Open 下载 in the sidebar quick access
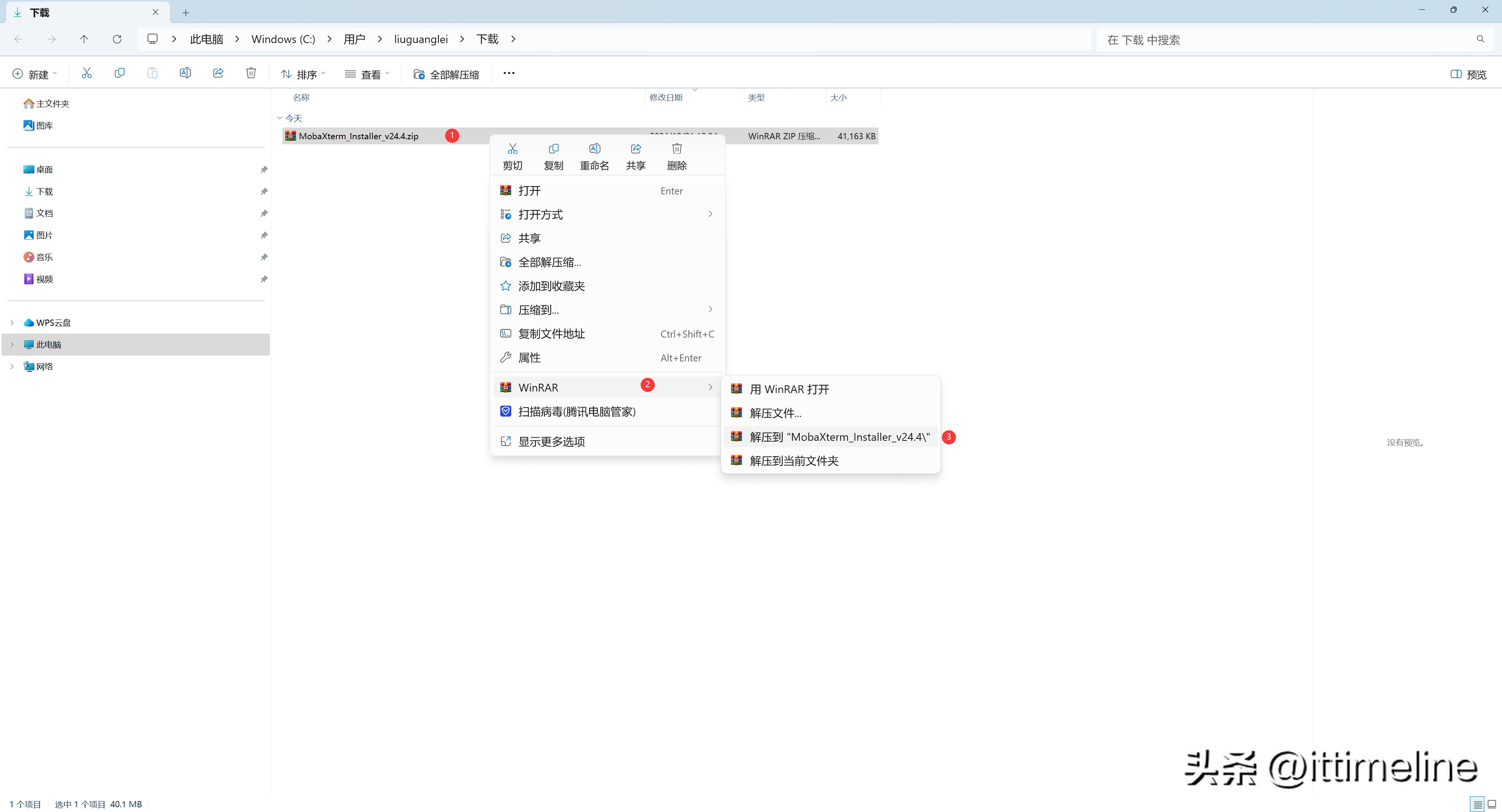Image resolution: width=1502 pixels, height=812 pixels. 44,191
